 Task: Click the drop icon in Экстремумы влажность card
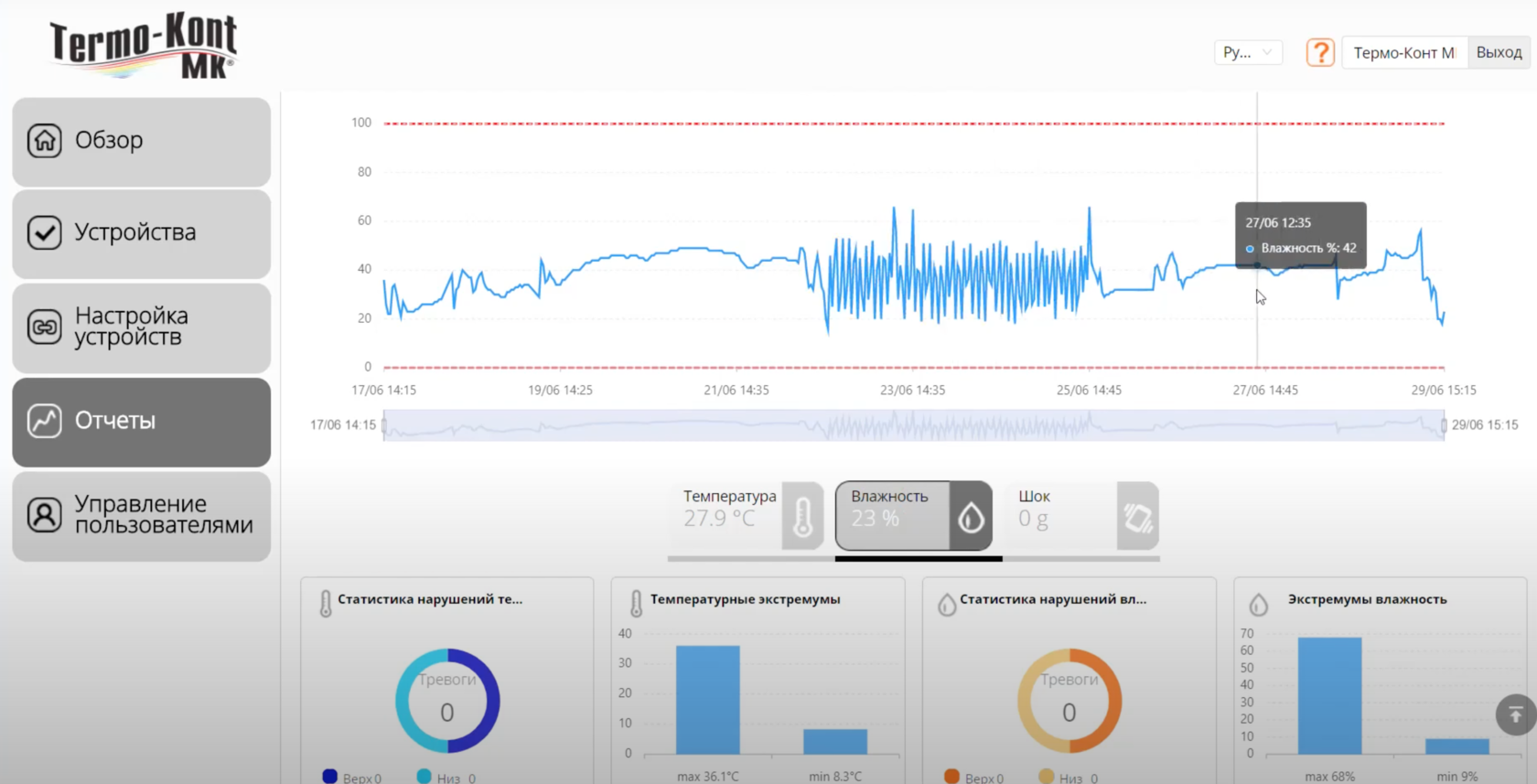tap(1259, 604)
